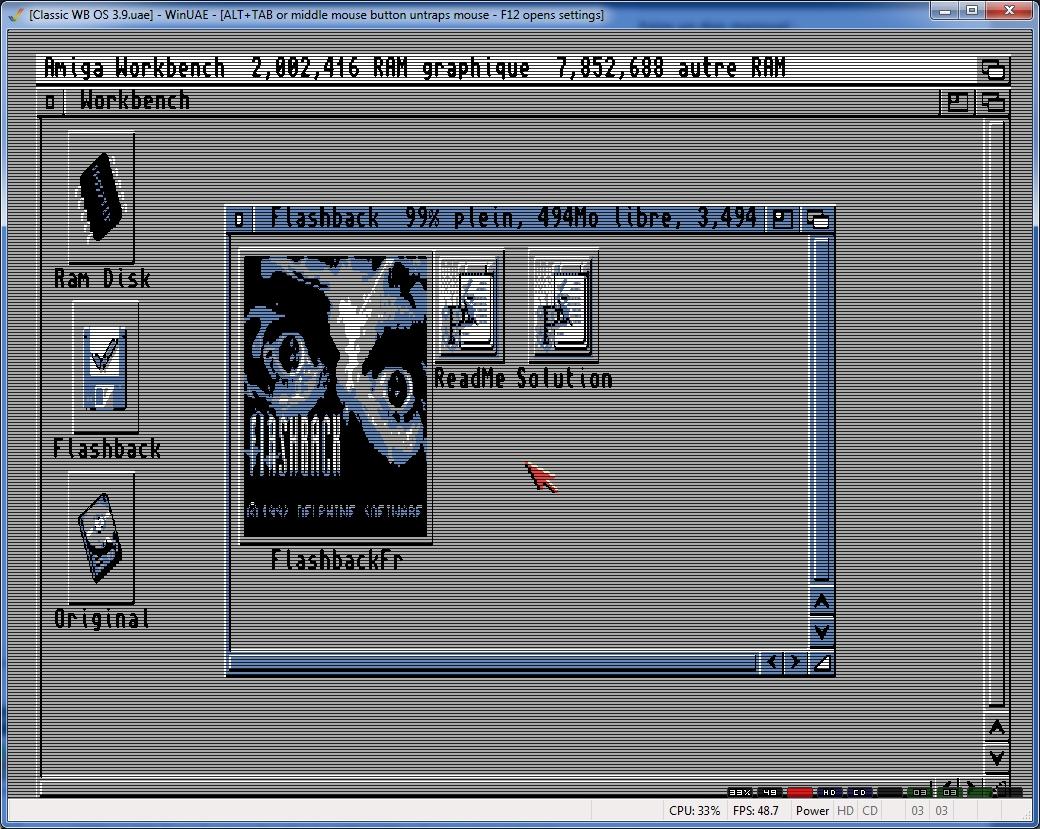Select the Original hard drive icon
This screenshot has height=829, width=1040.
pos(101,538)
